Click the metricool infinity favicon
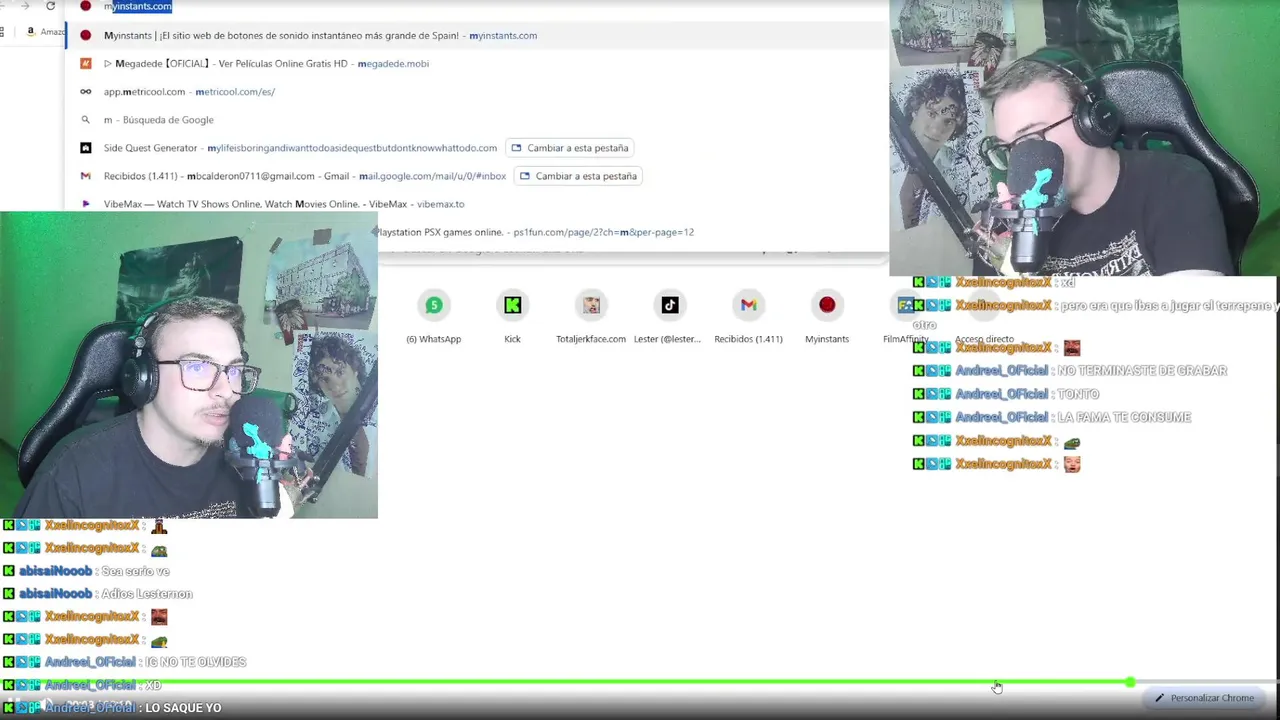 pos(85,91)
